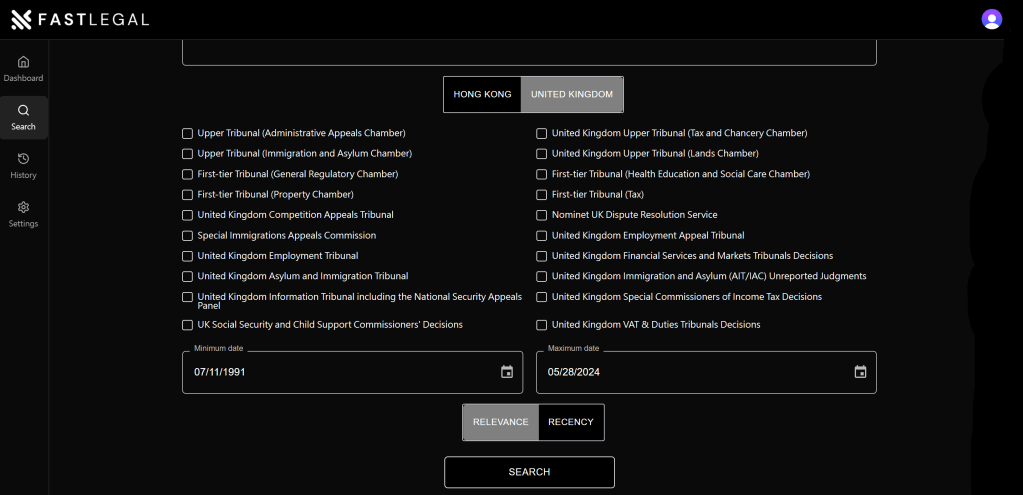Screen dimensions: 1023x495
Task: Sort results by Relevance
Action: coord(500,422)
